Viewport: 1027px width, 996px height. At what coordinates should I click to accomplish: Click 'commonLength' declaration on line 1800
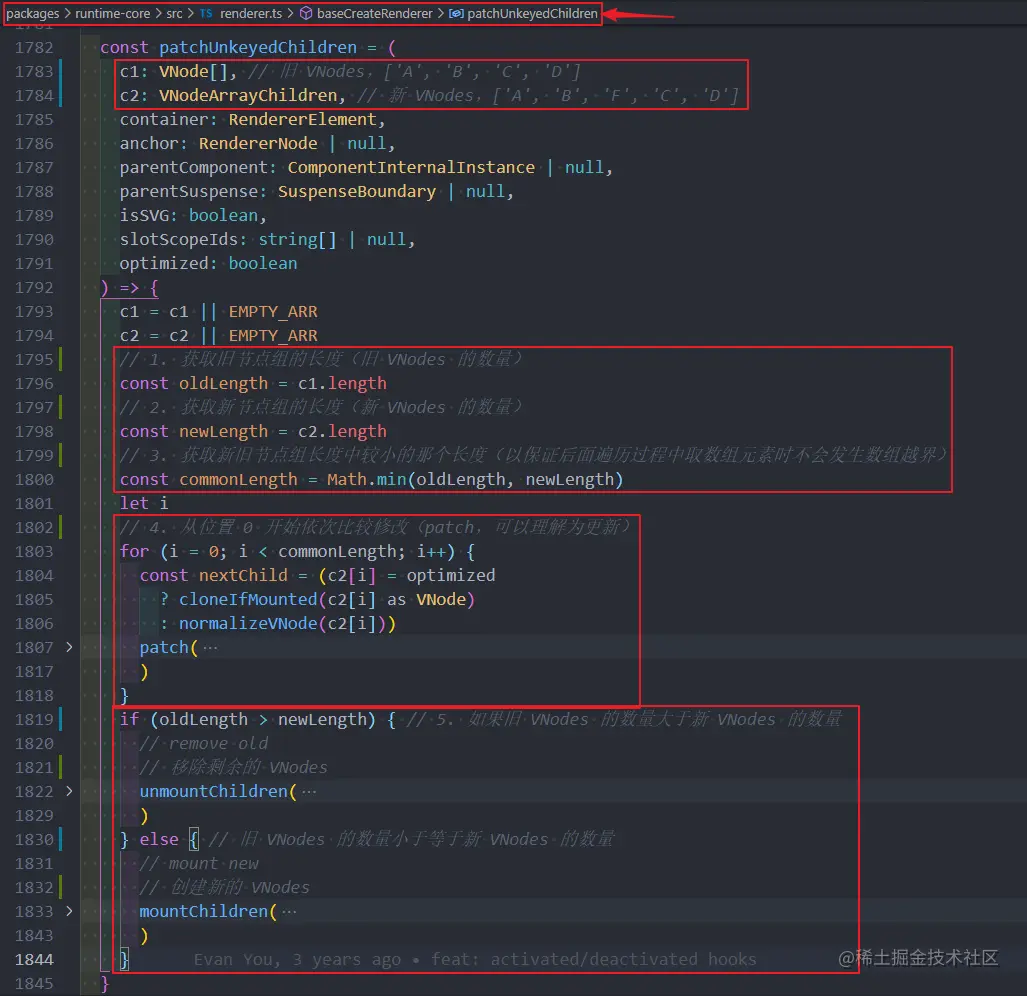click(238, 479)
